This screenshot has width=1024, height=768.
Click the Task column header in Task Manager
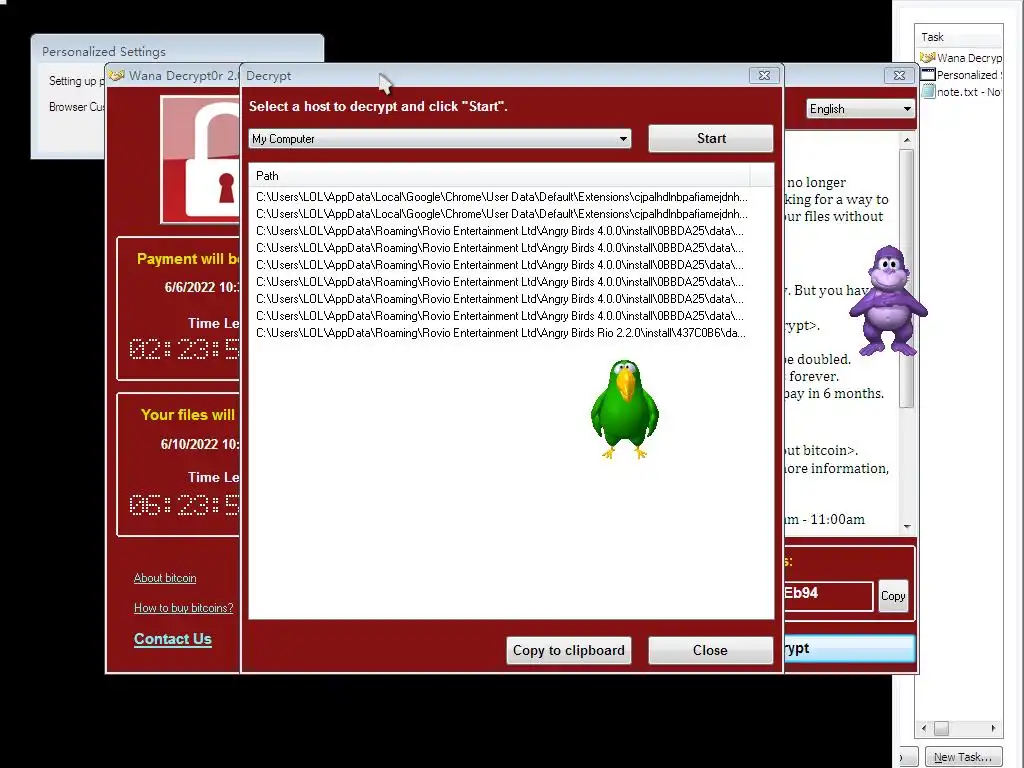(x=959, y=37)
